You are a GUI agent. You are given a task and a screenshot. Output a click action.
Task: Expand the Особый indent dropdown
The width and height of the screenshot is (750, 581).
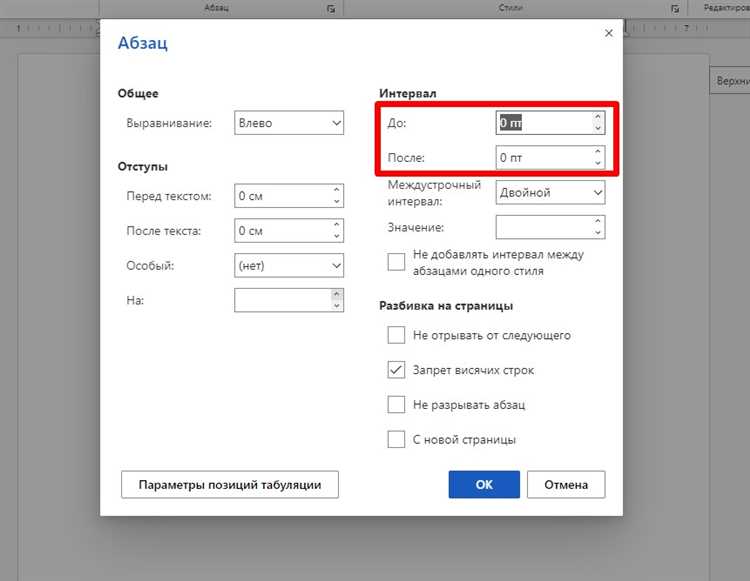289,265
